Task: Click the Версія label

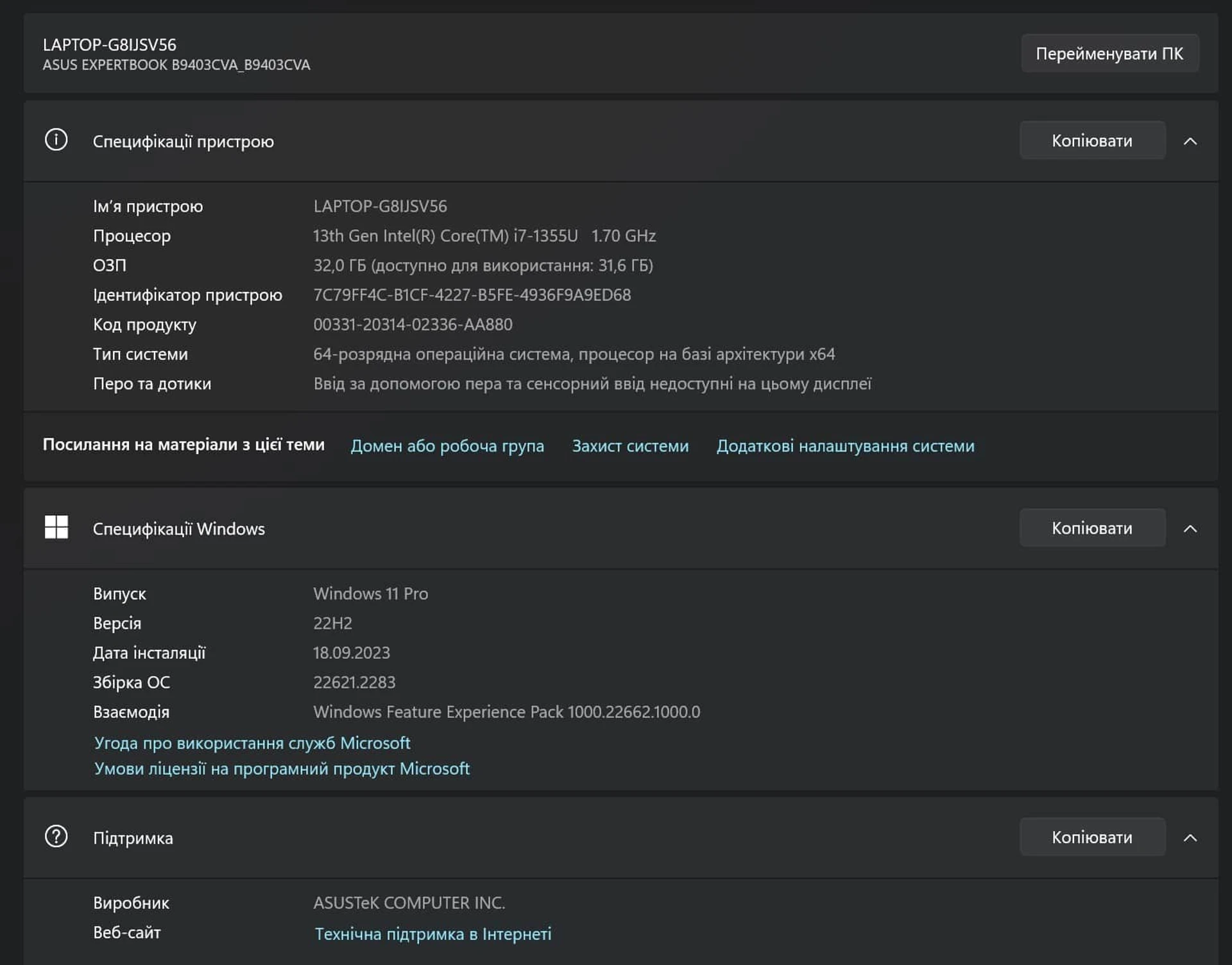Action: click(x=117, y=623)
